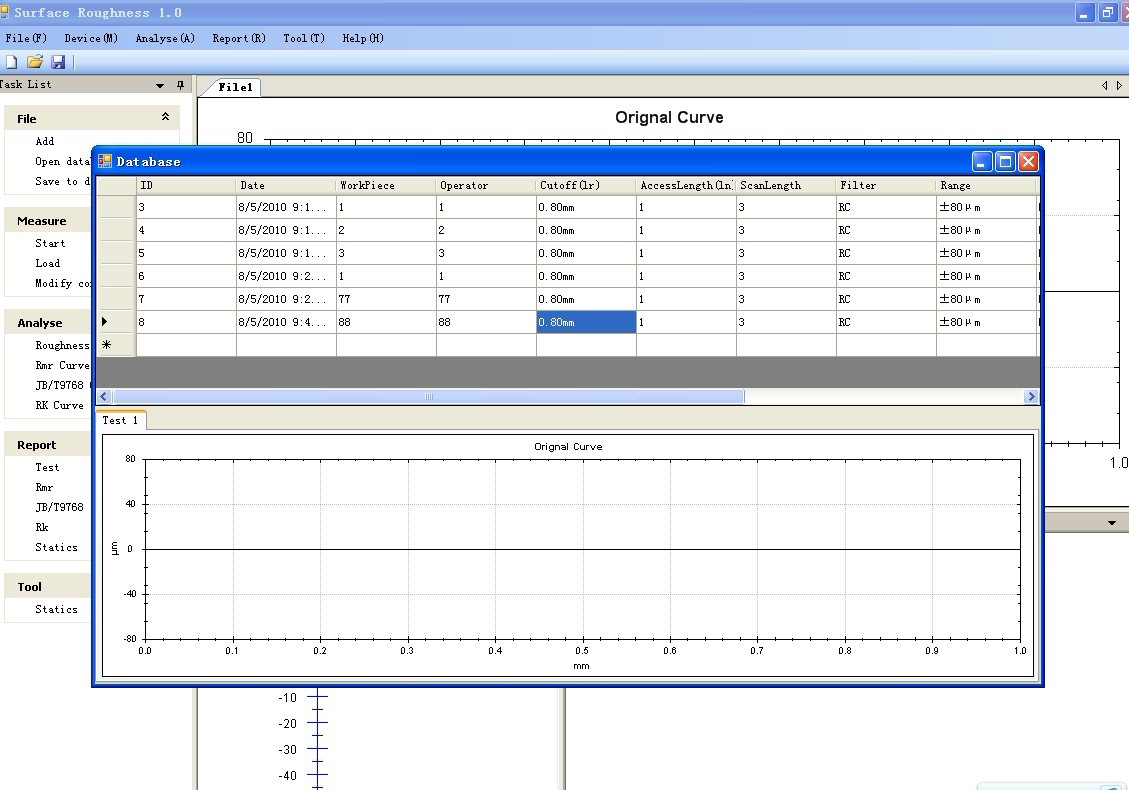
Task: Collapse the File section chevron
Action: tap(166, 117)
